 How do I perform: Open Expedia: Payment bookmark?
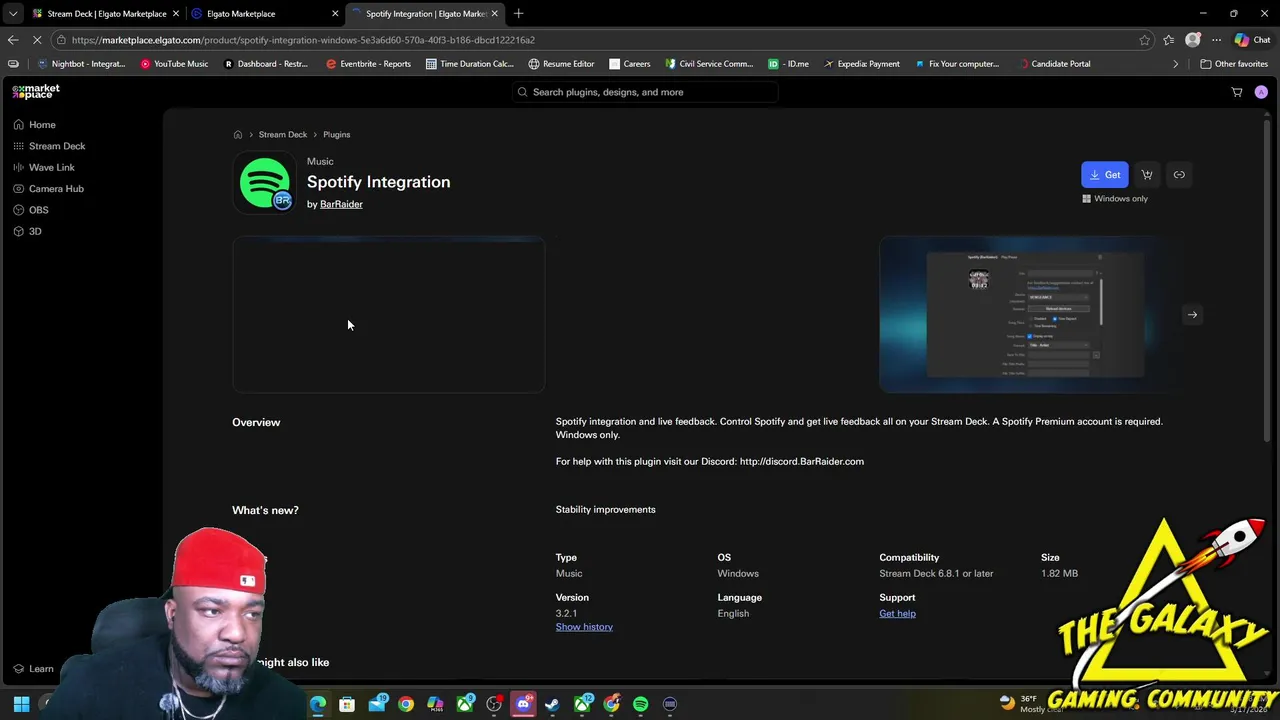pyautogui.click(x=862, y=64)
